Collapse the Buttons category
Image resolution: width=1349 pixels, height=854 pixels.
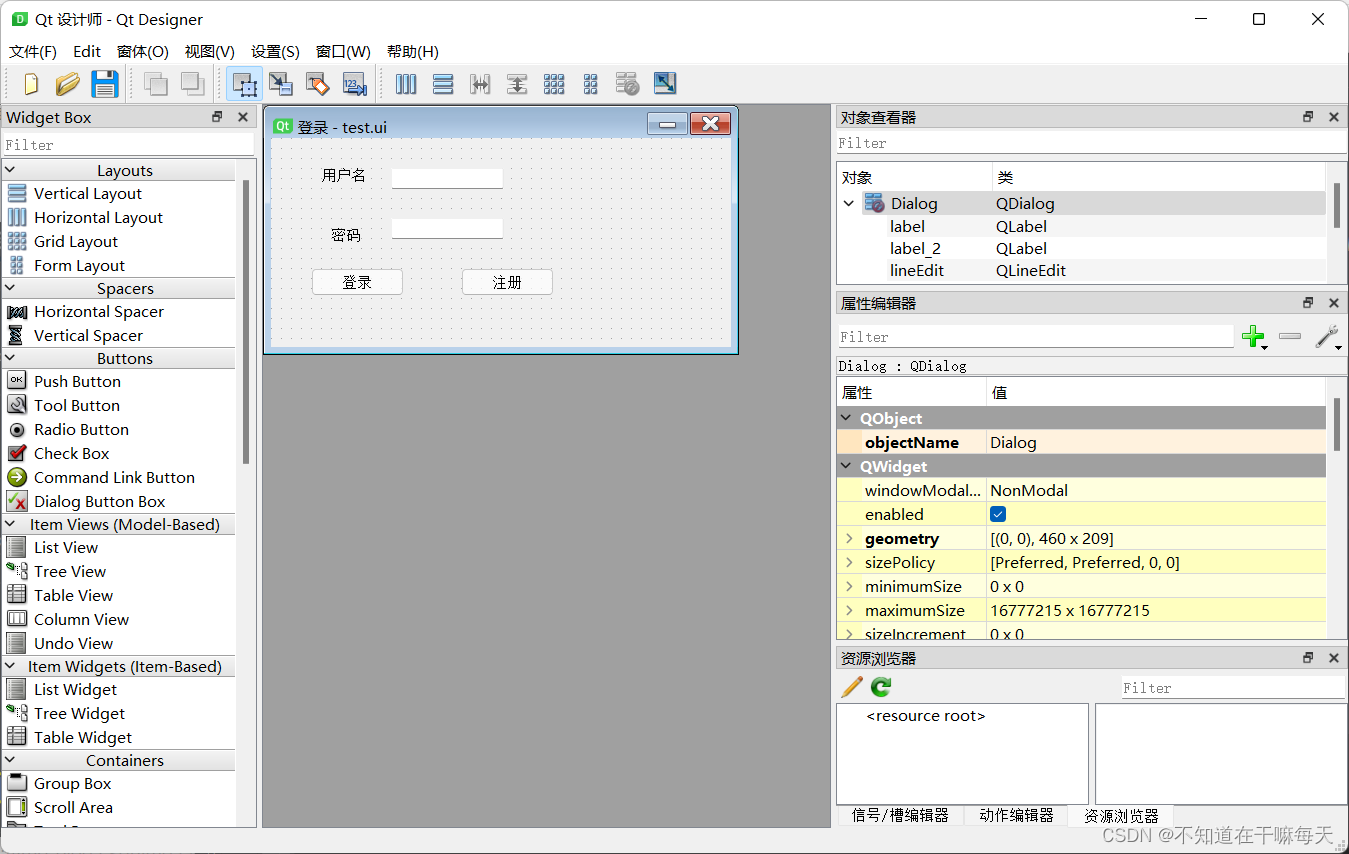(11, 358)
